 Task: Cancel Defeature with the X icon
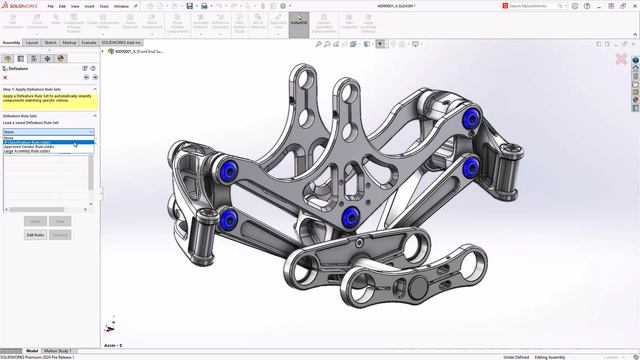click(x=5, y=78)
